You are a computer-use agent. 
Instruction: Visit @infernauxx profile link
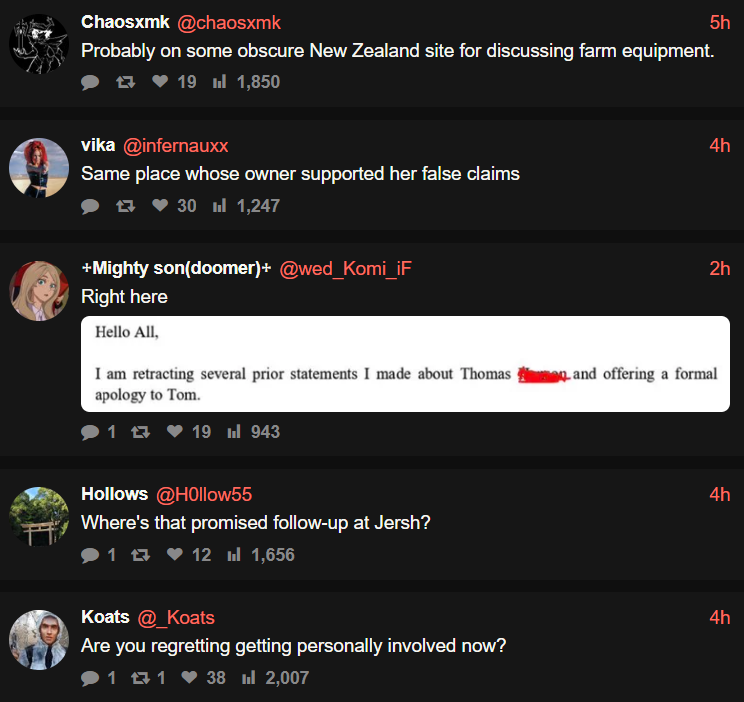(x=175, y=146)
